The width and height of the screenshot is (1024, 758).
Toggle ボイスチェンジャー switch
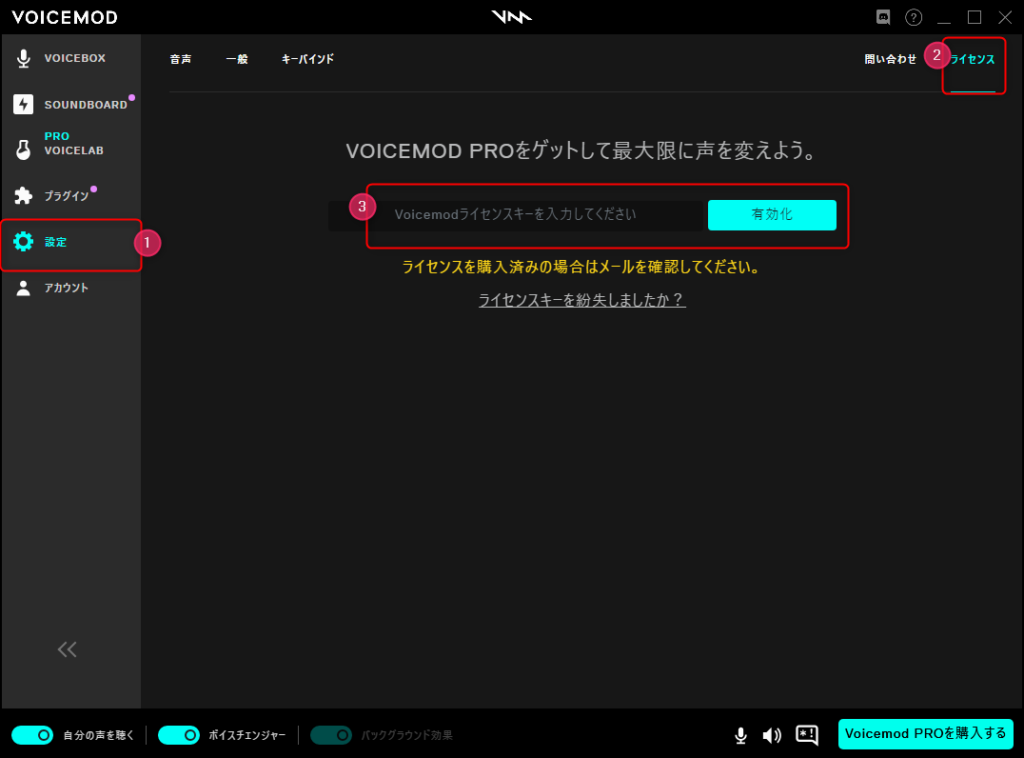pos(178,735)
